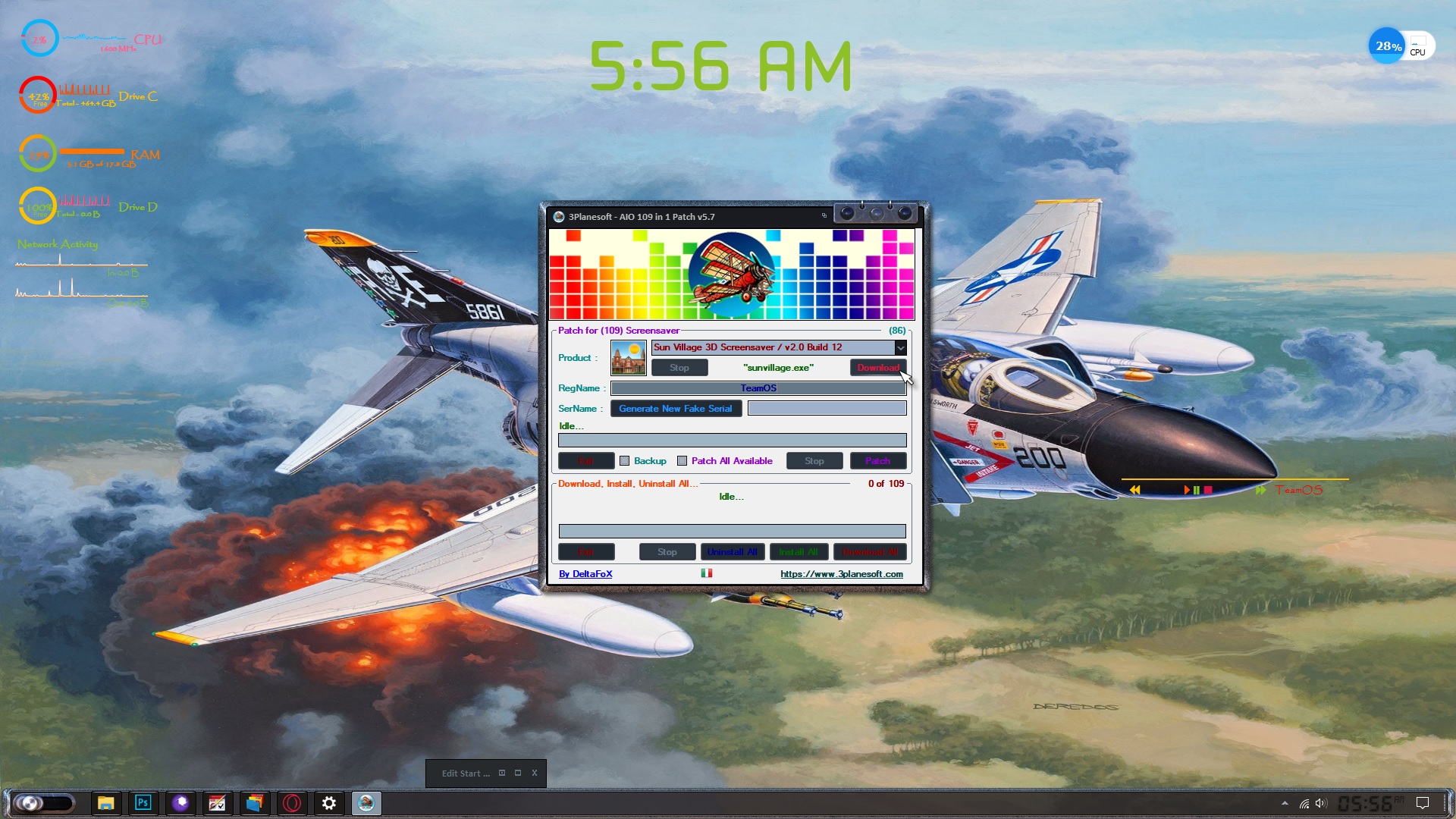The height and width of the screenshot is (819, 1456).
Task: Click the CPU usage ring widget
Action: pyautogui.click(x=39, y=39)
